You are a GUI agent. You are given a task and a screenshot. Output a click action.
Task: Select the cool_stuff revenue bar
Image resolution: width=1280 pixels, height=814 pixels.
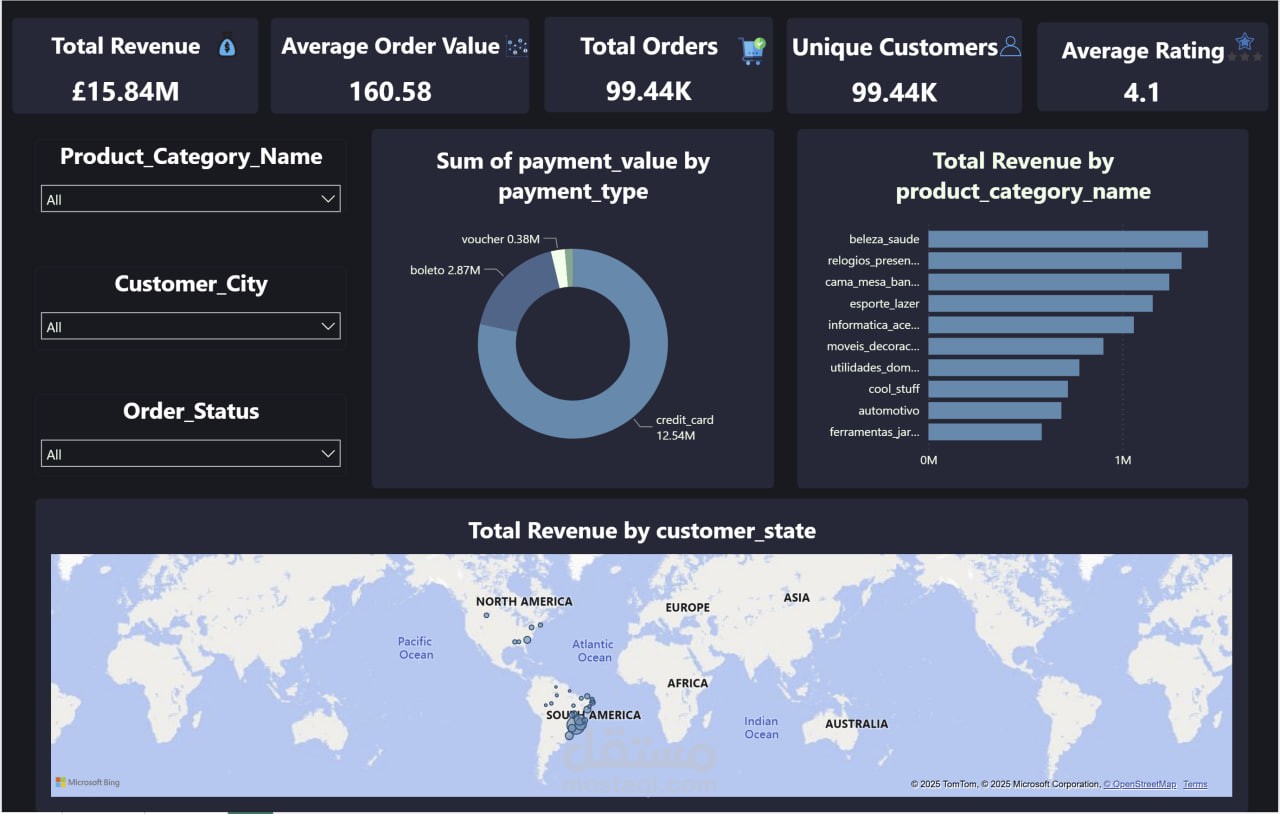pyautogui.click(x=998, y=389)
